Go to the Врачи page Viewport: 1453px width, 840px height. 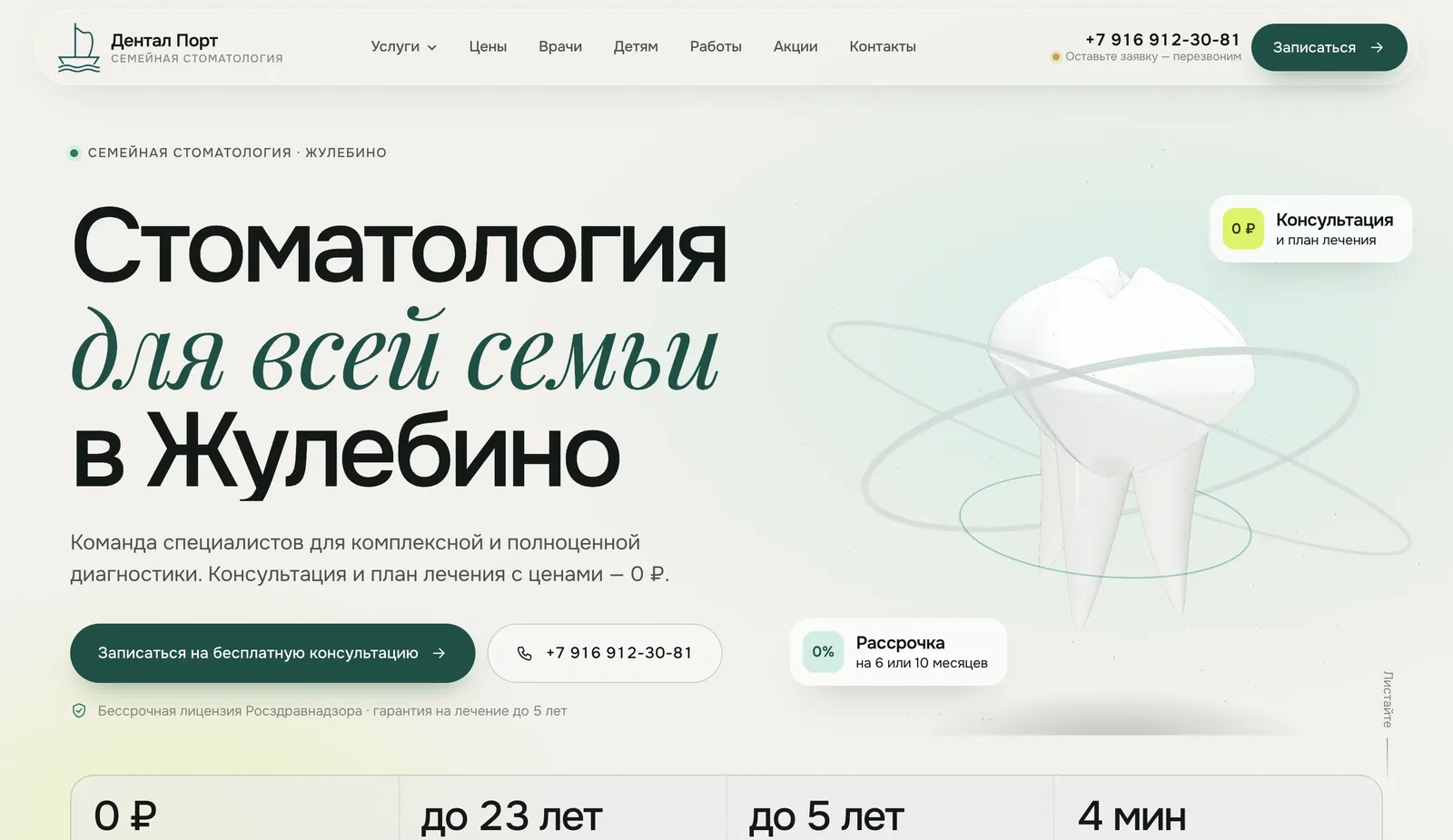pos(560,46)
